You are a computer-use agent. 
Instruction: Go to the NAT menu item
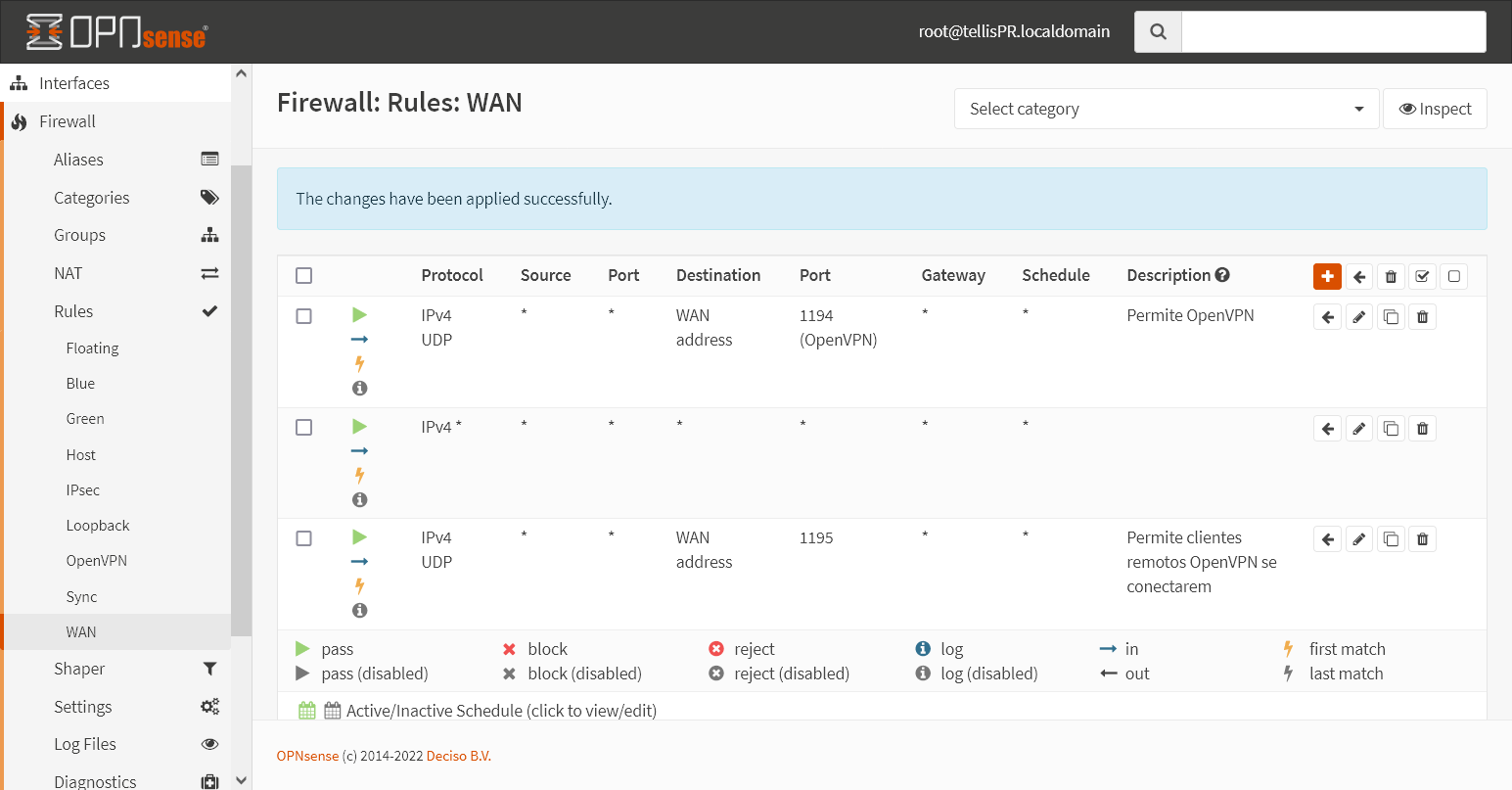coord(69,273)
